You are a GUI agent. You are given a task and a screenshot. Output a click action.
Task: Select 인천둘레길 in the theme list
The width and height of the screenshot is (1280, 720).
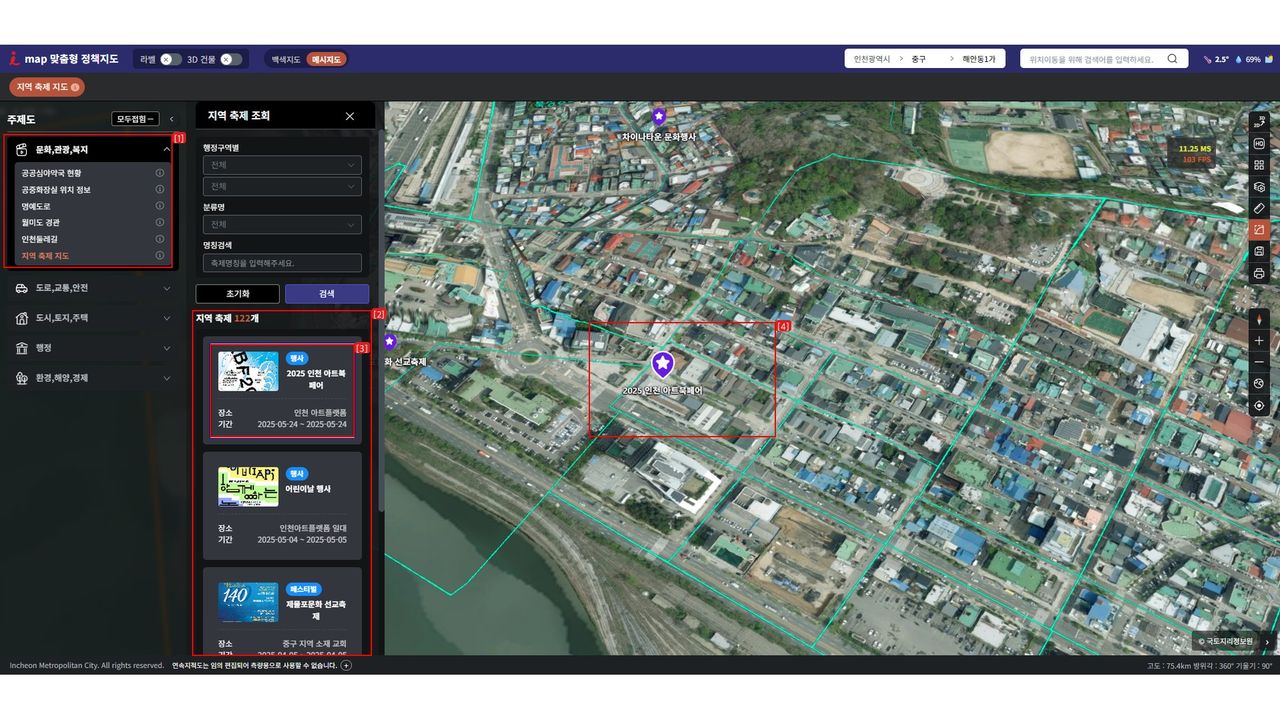point(40,239)
